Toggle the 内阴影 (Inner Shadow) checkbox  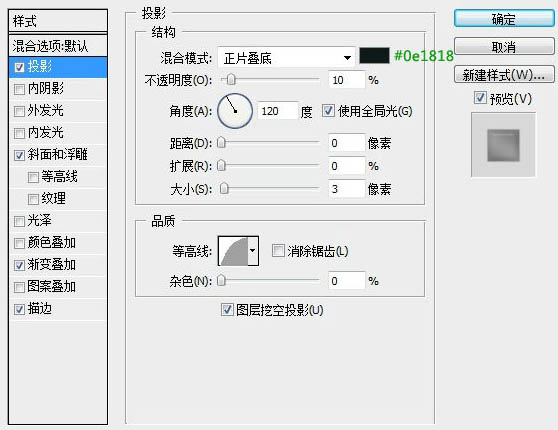coord(19,89)
